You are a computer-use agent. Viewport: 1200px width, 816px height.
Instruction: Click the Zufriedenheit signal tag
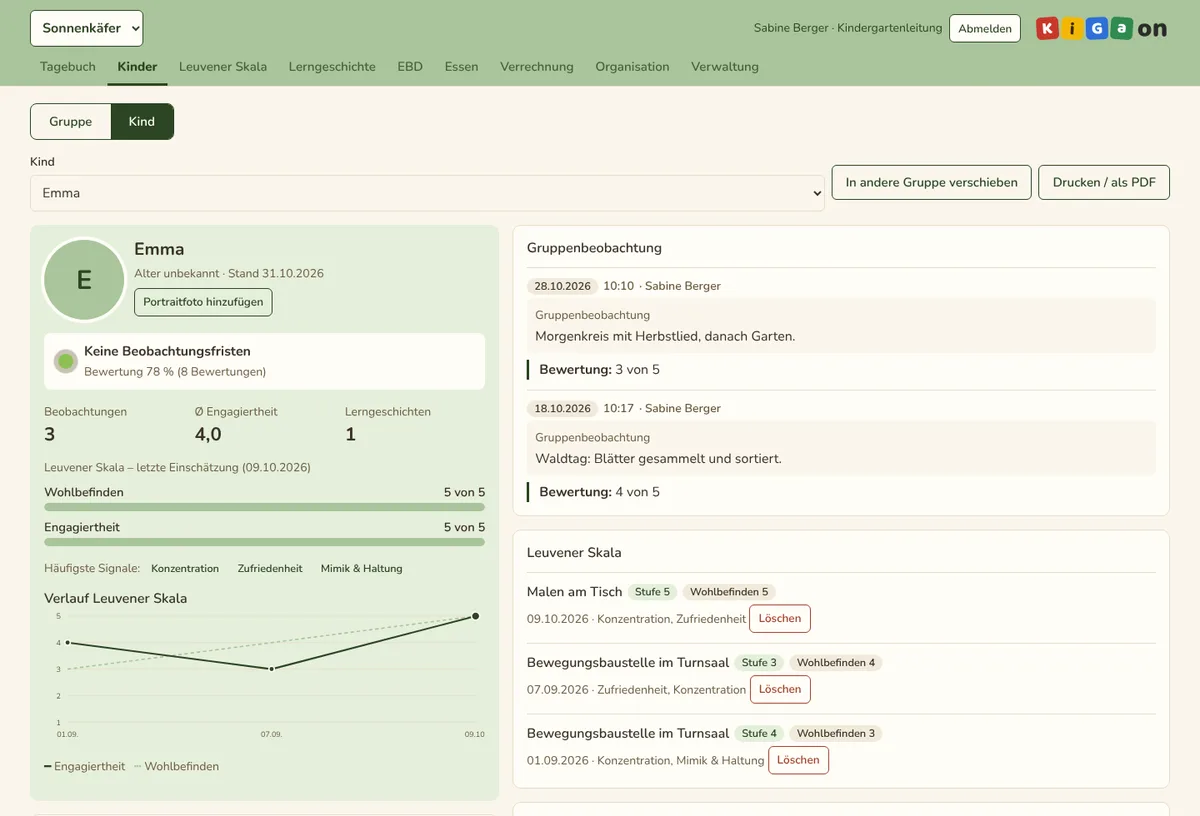(270, 569)
